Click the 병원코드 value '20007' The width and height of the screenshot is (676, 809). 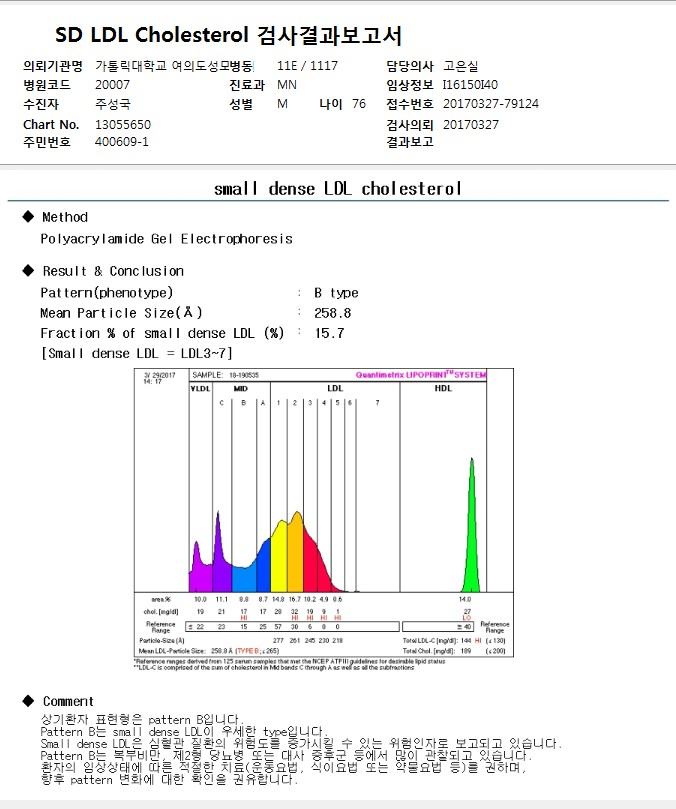(112, 85)
